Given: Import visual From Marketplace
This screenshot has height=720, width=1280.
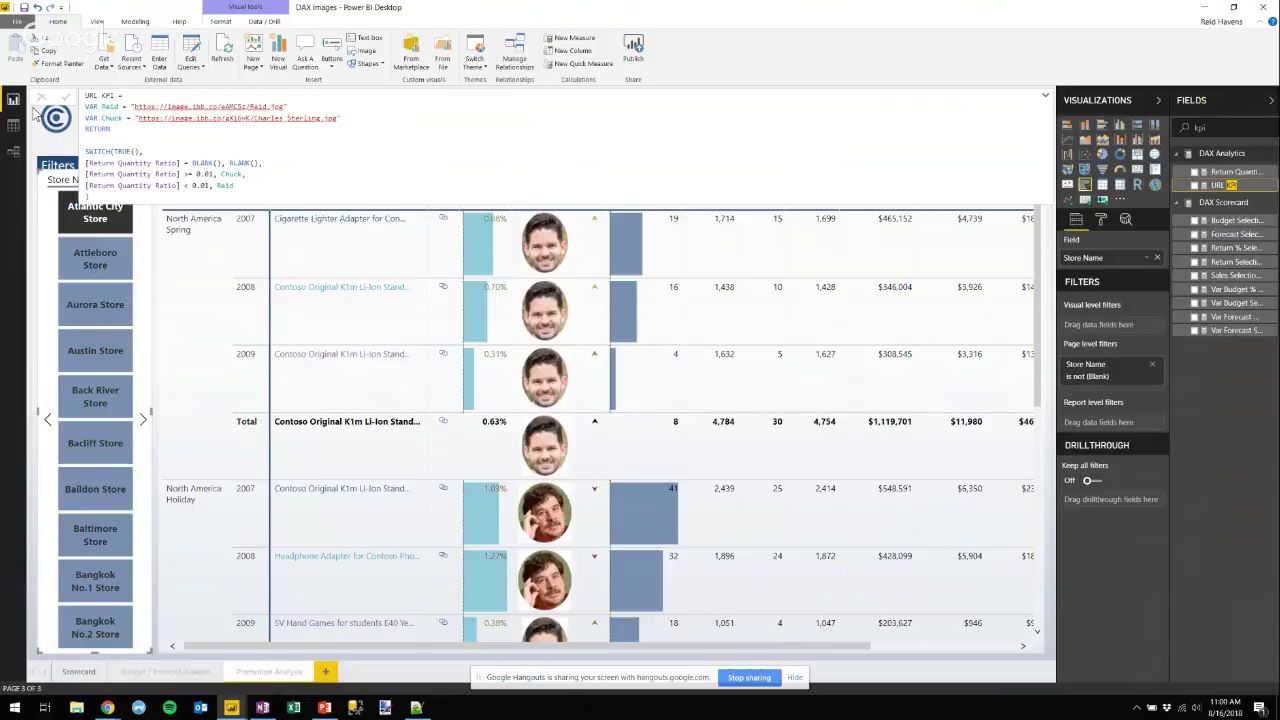Looking at the screenshot, I should 411,52.
